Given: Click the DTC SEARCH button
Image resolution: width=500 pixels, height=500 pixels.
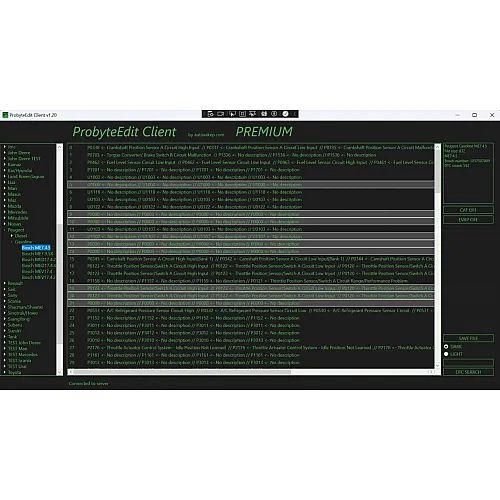Looking at the screenshot, I should pyautogui.click(x=468, y=372).
